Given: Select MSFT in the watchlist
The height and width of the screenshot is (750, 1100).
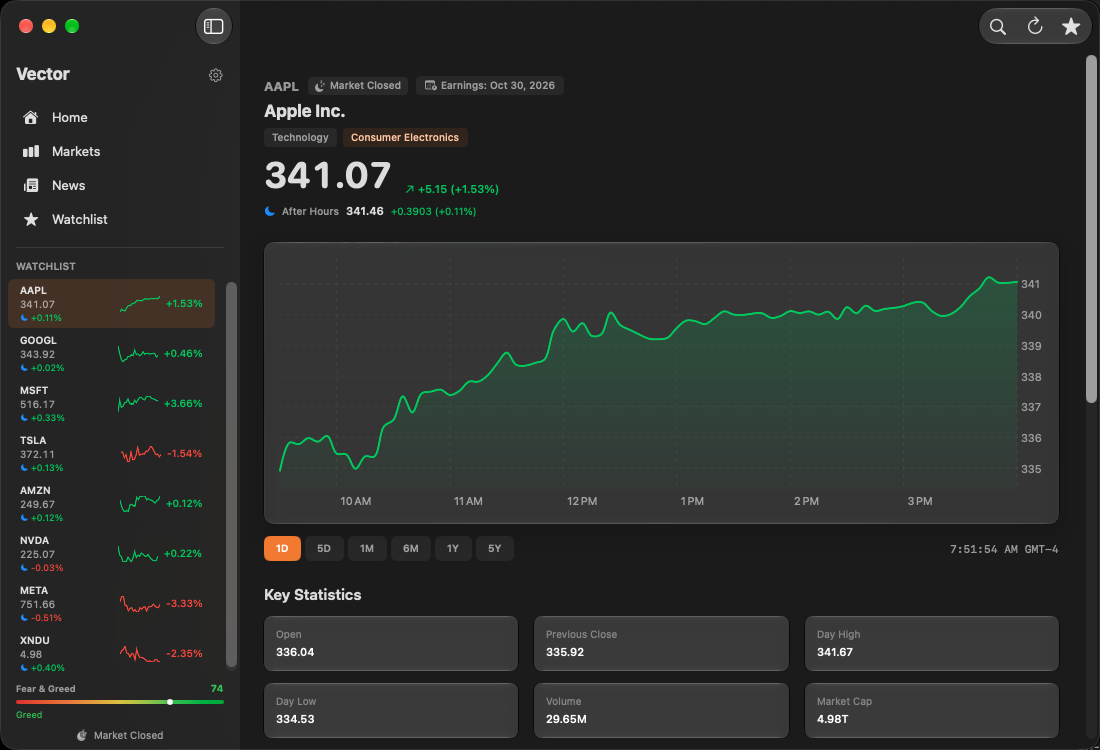Looking at the screenshot, I should click(x=112, y=403).
